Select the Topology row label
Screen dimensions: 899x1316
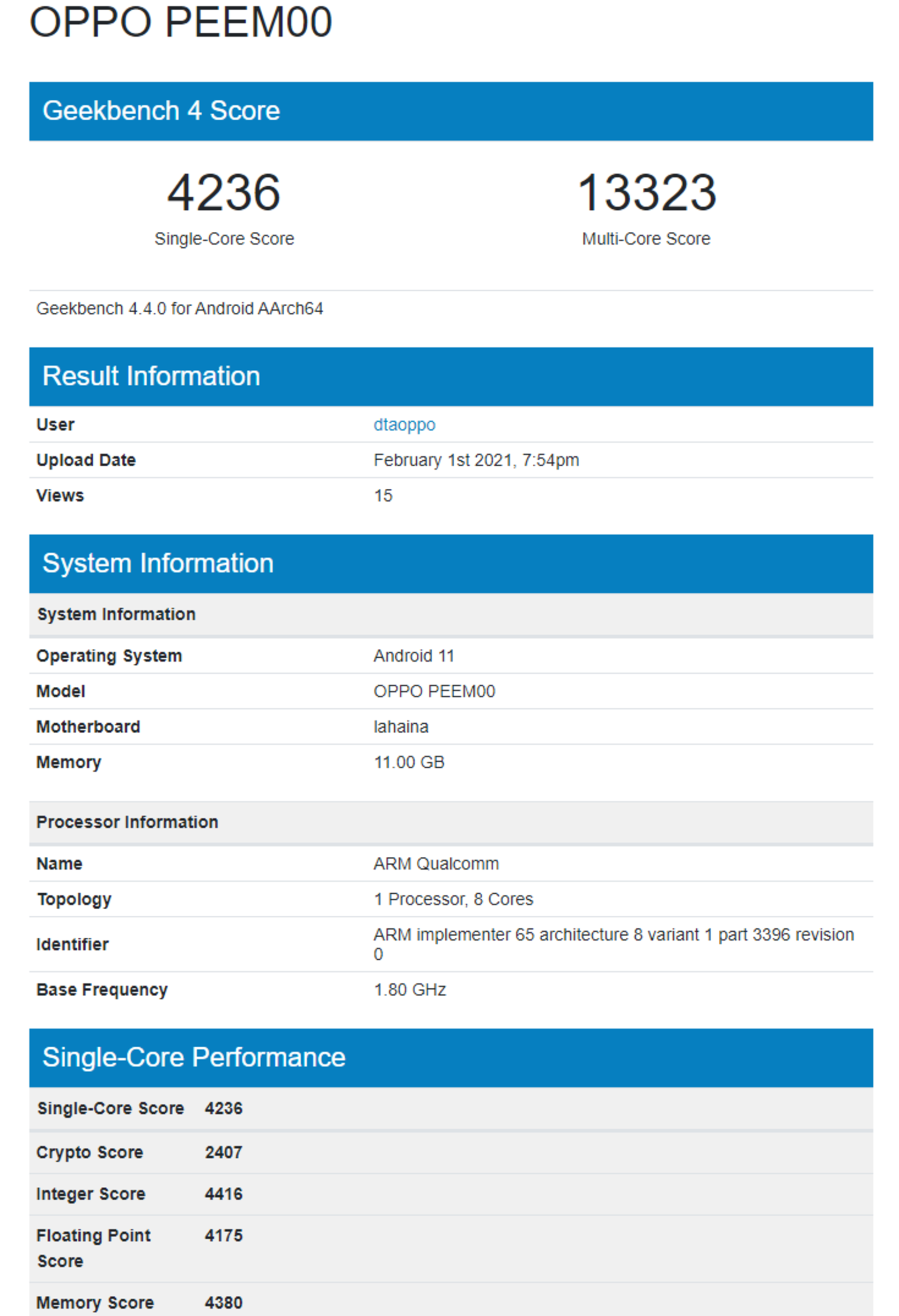pyautogui.click(x=74, y=900)
